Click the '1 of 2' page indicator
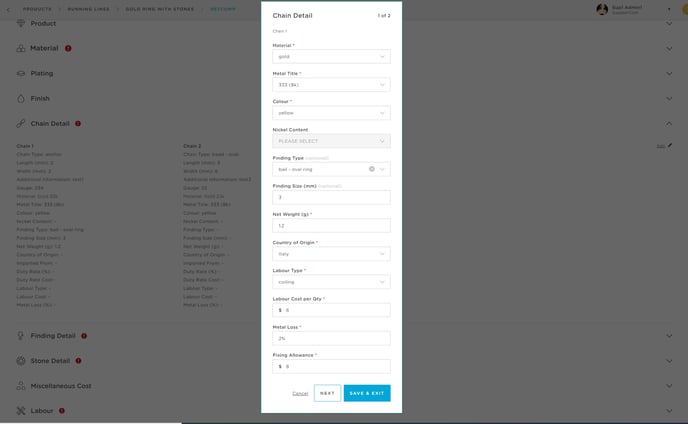Image resolution: width=688 pixels, height=424 pixels. tap(384, 15)
